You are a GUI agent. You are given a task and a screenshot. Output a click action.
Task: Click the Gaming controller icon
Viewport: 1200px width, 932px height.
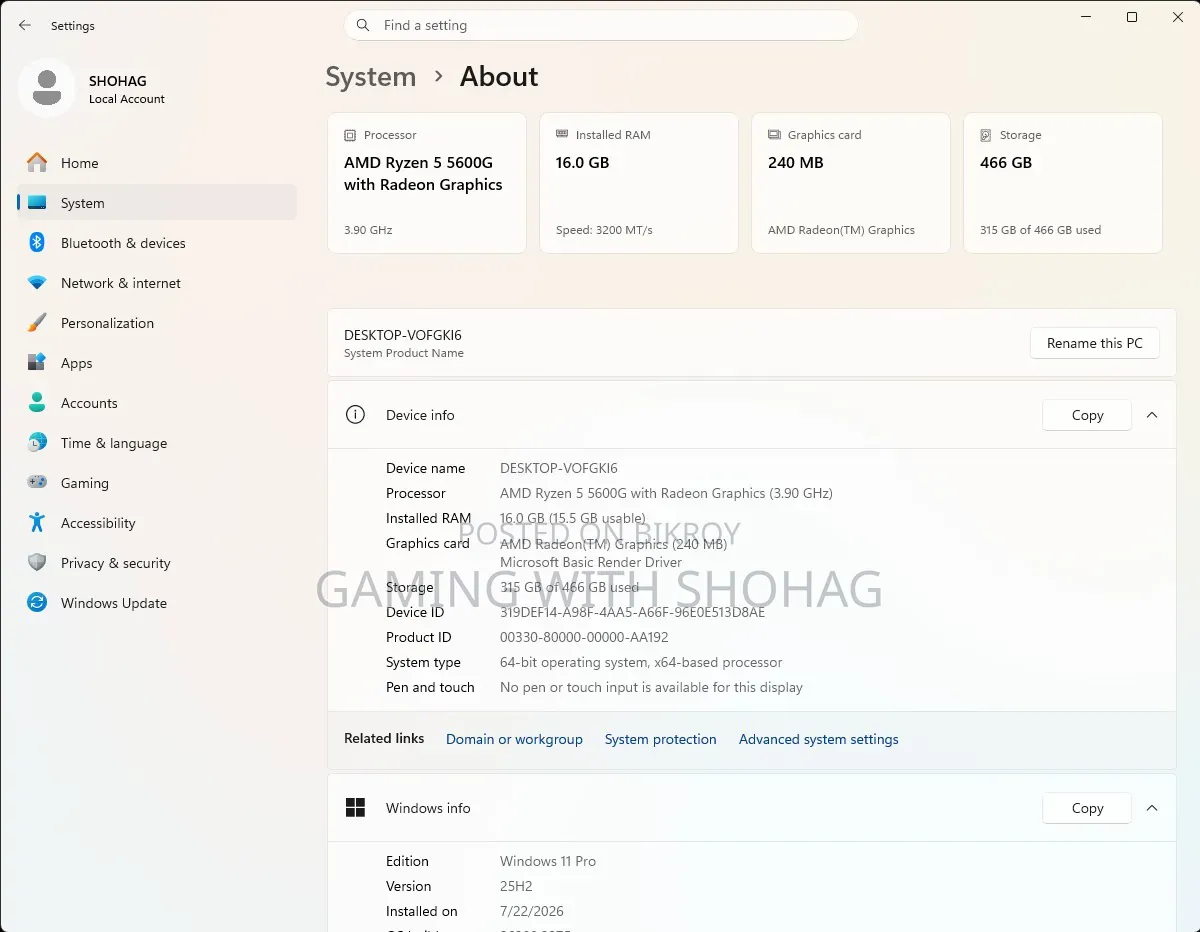click(37, 482)
